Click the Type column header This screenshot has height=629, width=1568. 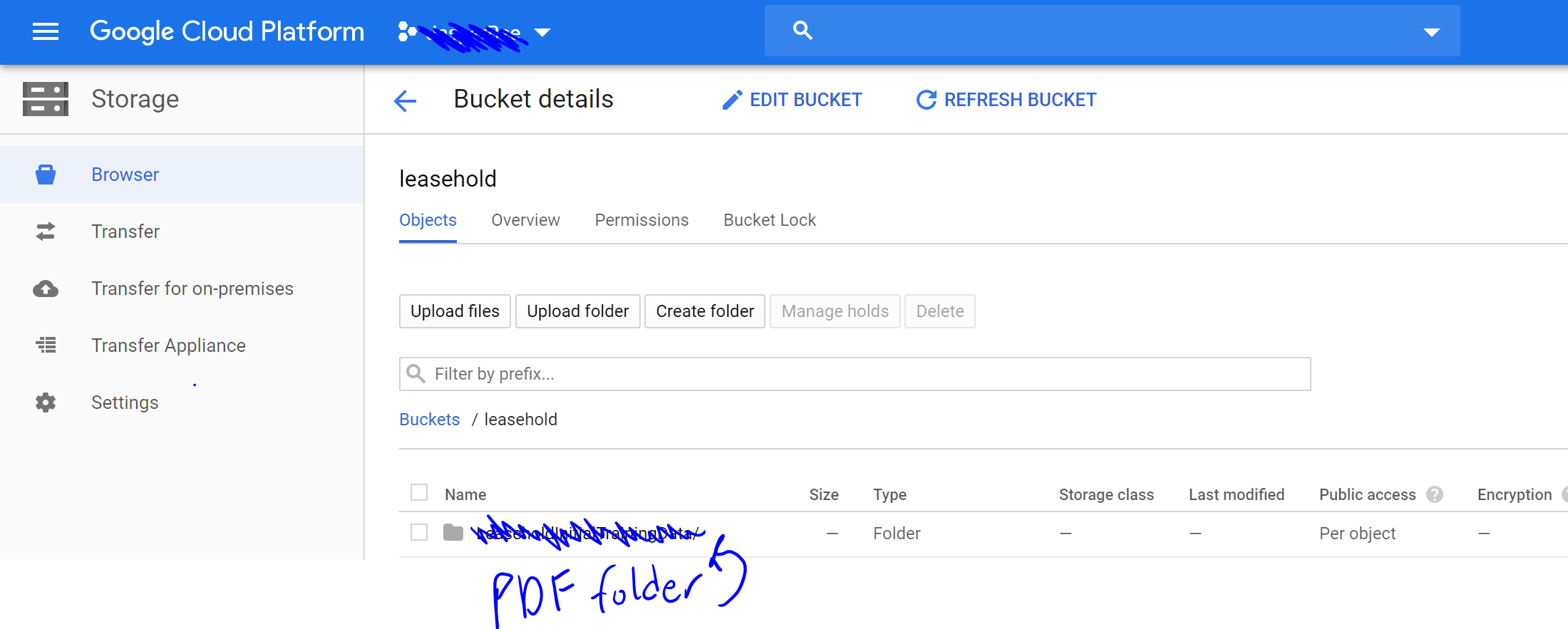click(x=890, y=494)
